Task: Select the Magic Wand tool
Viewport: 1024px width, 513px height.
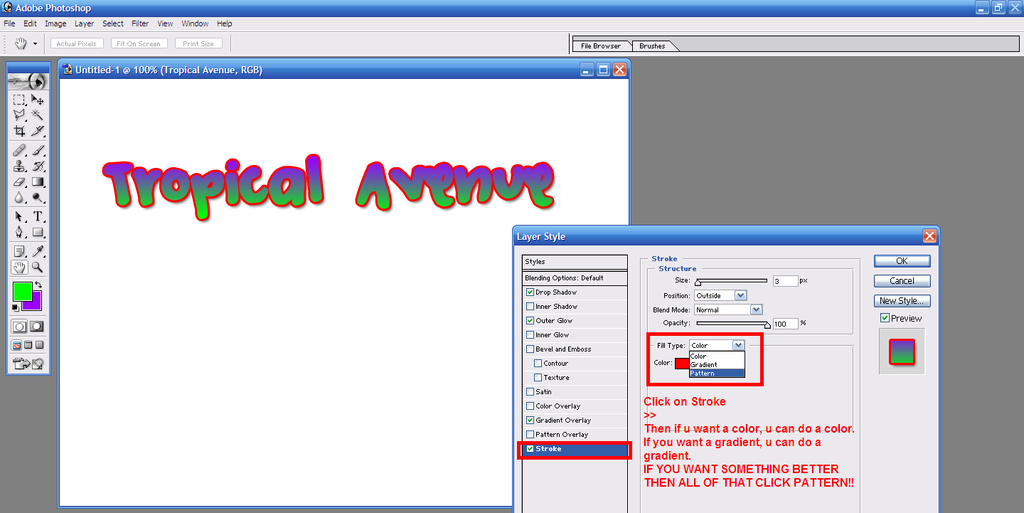Action: (x=38, y=116)
